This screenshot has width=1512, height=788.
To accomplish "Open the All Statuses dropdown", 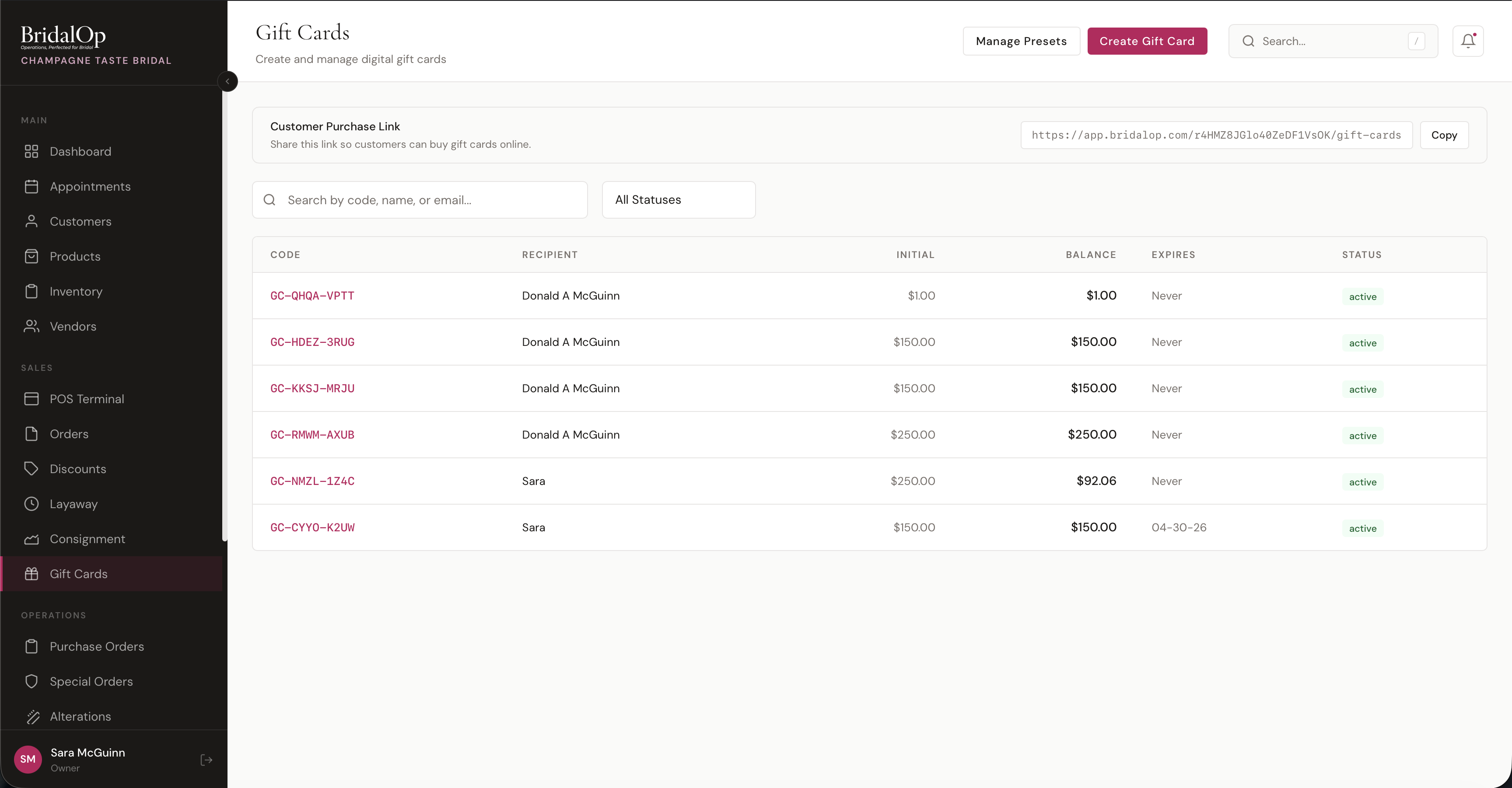I will [x=679, y=200].
